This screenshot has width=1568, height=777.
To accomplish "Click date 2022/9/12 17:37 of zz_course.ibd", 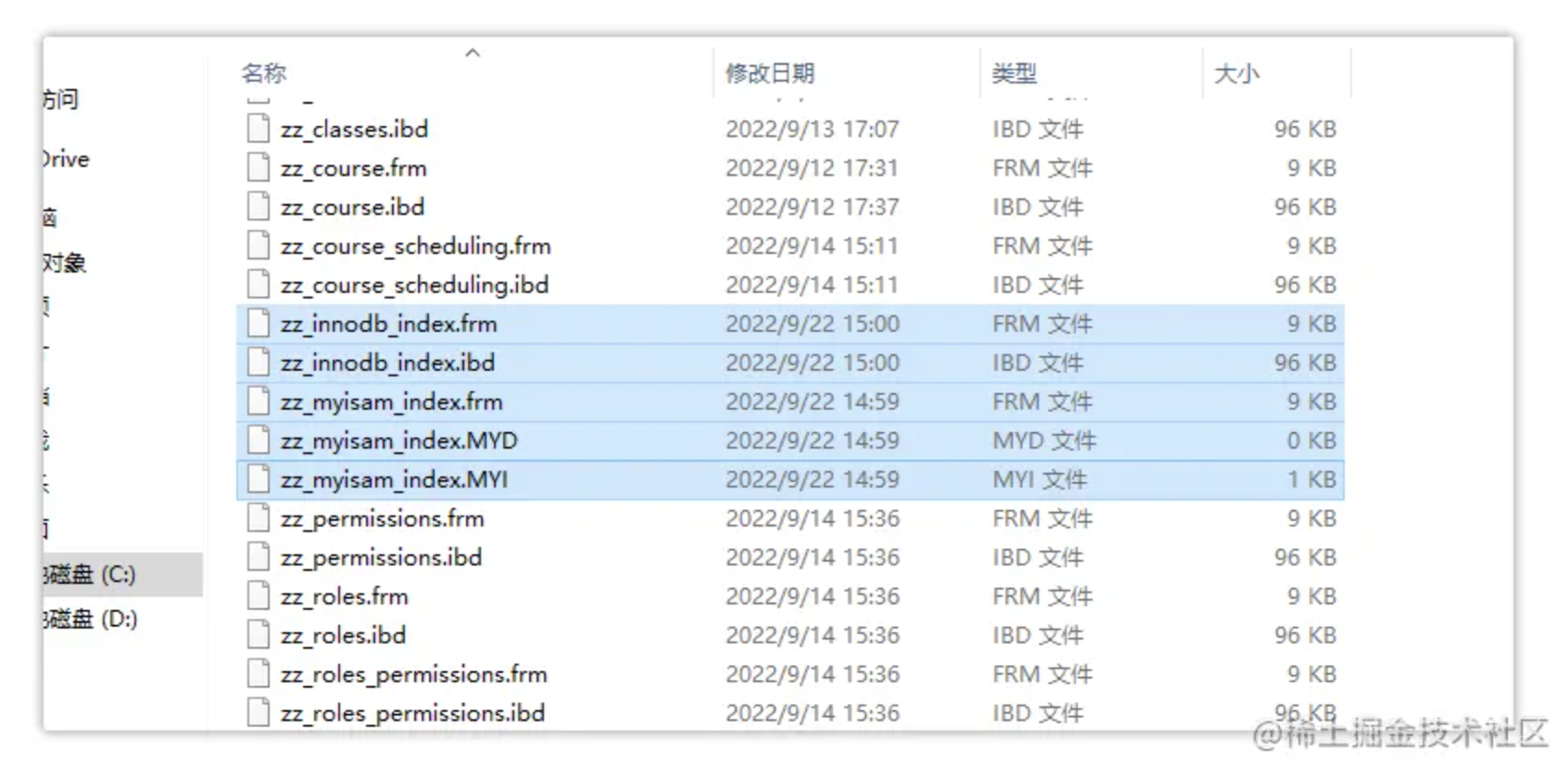I will [x=812, y=207].
